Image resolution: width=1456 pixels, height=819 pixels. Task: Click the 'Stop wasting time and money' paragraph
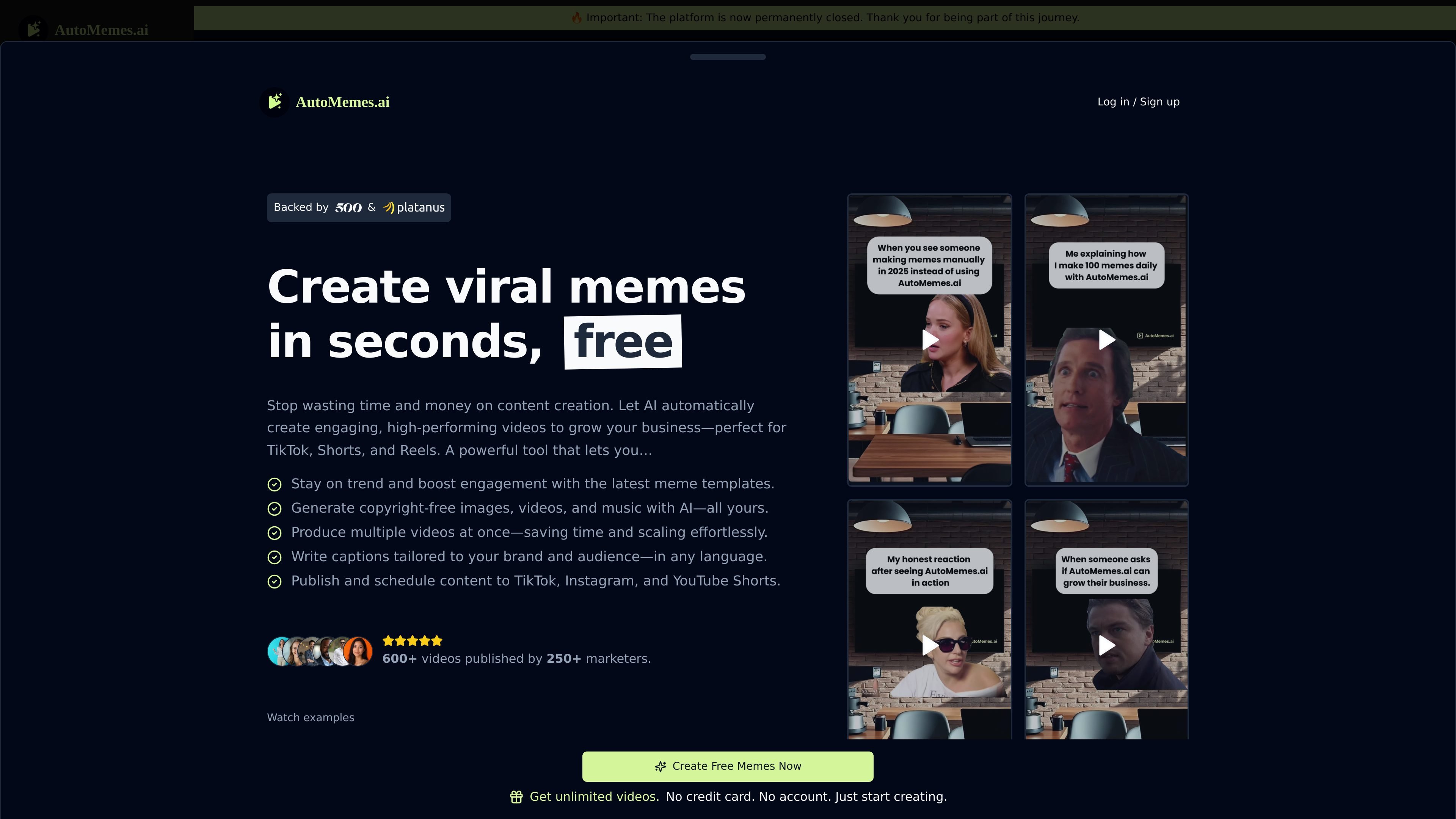[527, 428]
